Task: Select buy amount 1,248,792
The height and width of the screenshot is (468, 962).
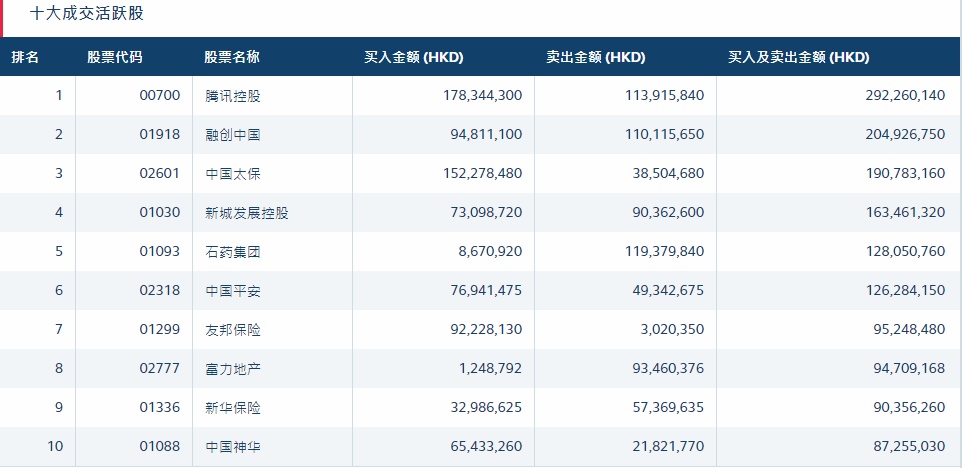Action: point(491,368)
